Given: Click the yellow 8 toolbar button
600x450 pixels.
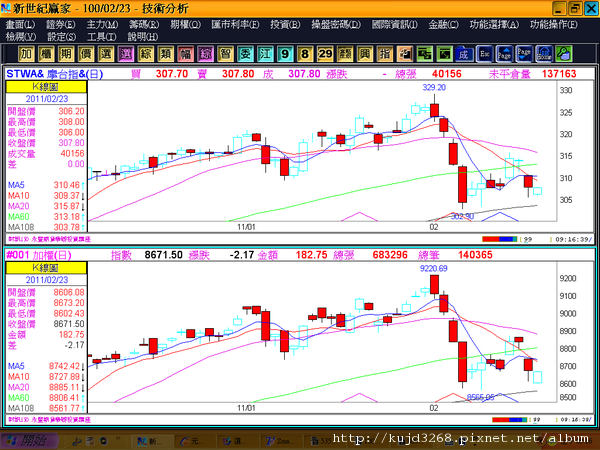Looking at the screenshot, I should coord(305,54).
